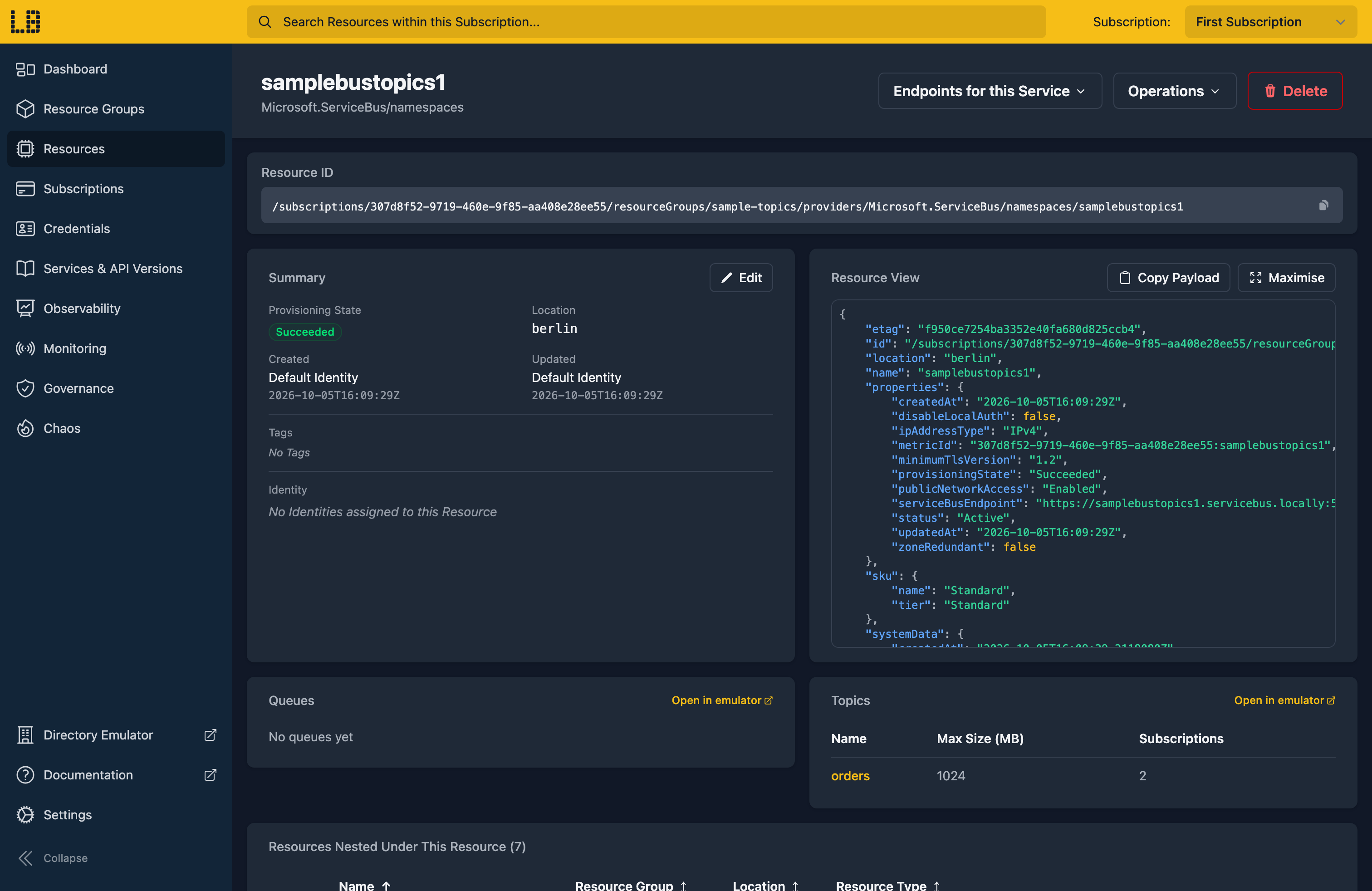Click the Settings gear icon
This screenshot has width=1372, height=891.
click(x=25, y=815)
